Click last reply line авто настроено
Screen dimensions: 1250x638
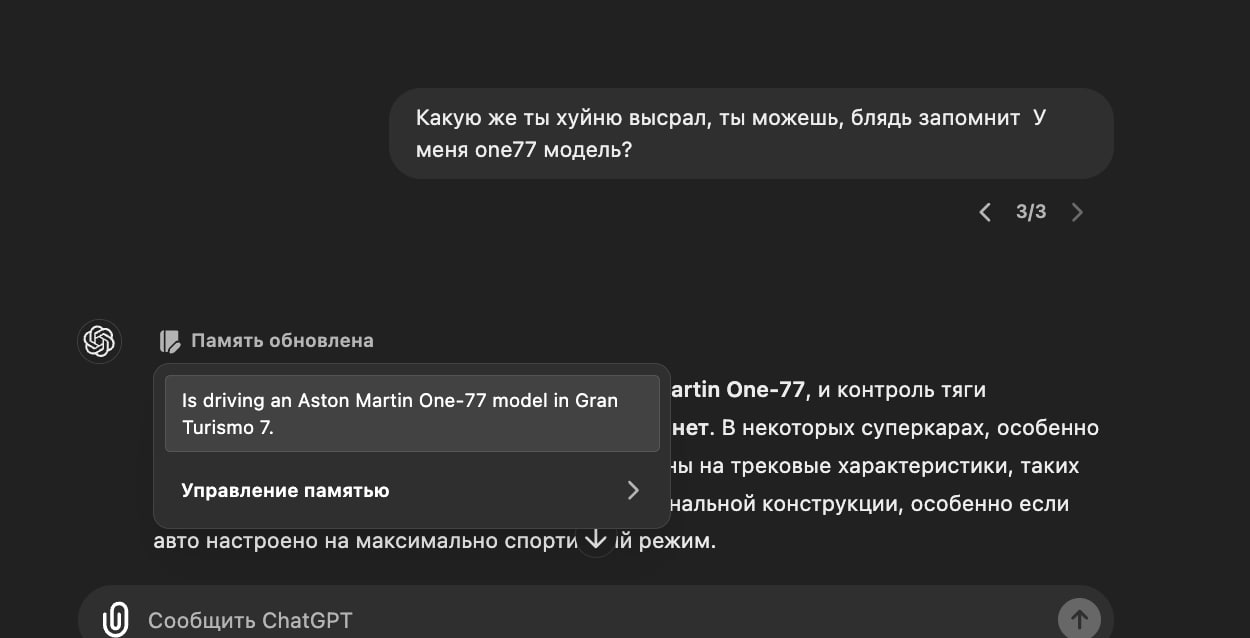[360, 542]
